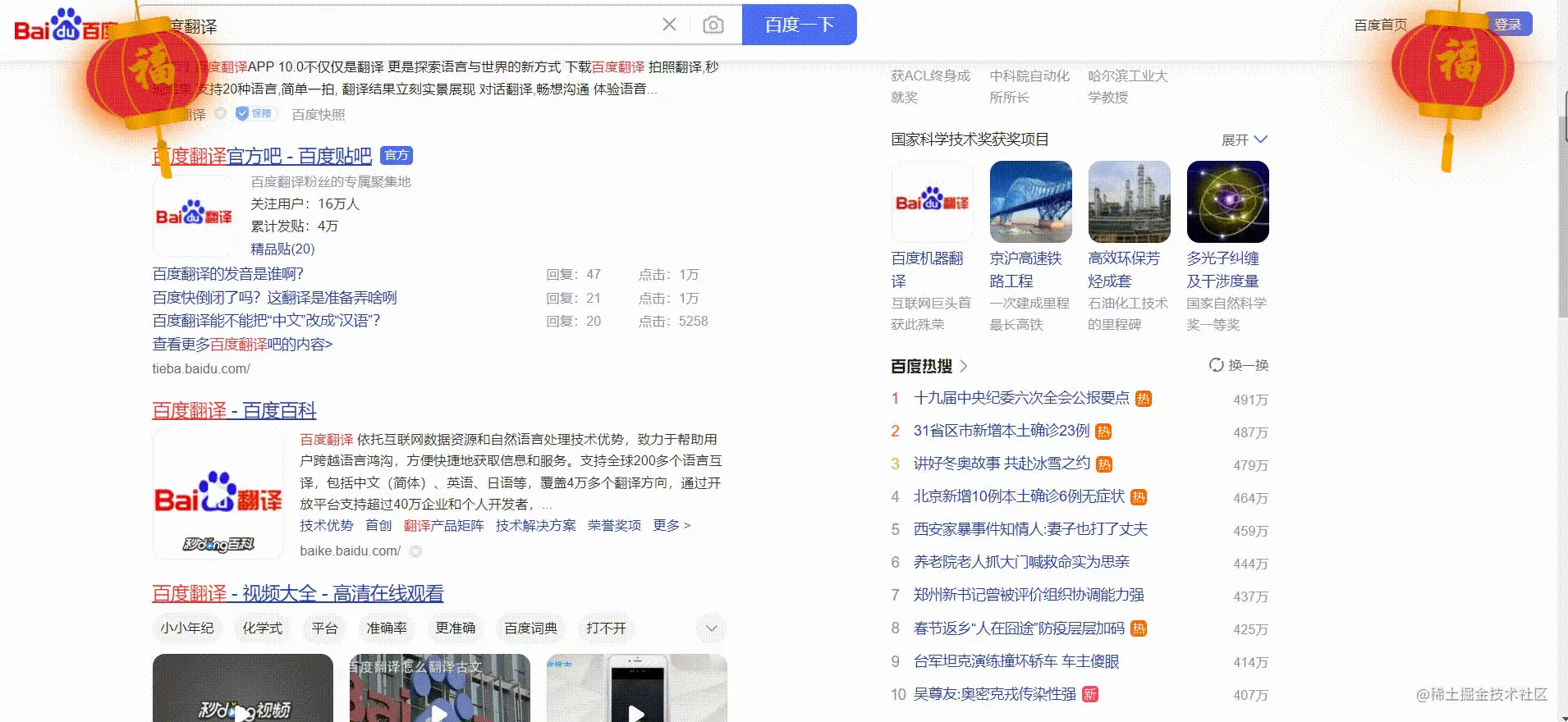
Task: Open the 哈尔滨工业大学教授 related item
Action: point(1128,86)
